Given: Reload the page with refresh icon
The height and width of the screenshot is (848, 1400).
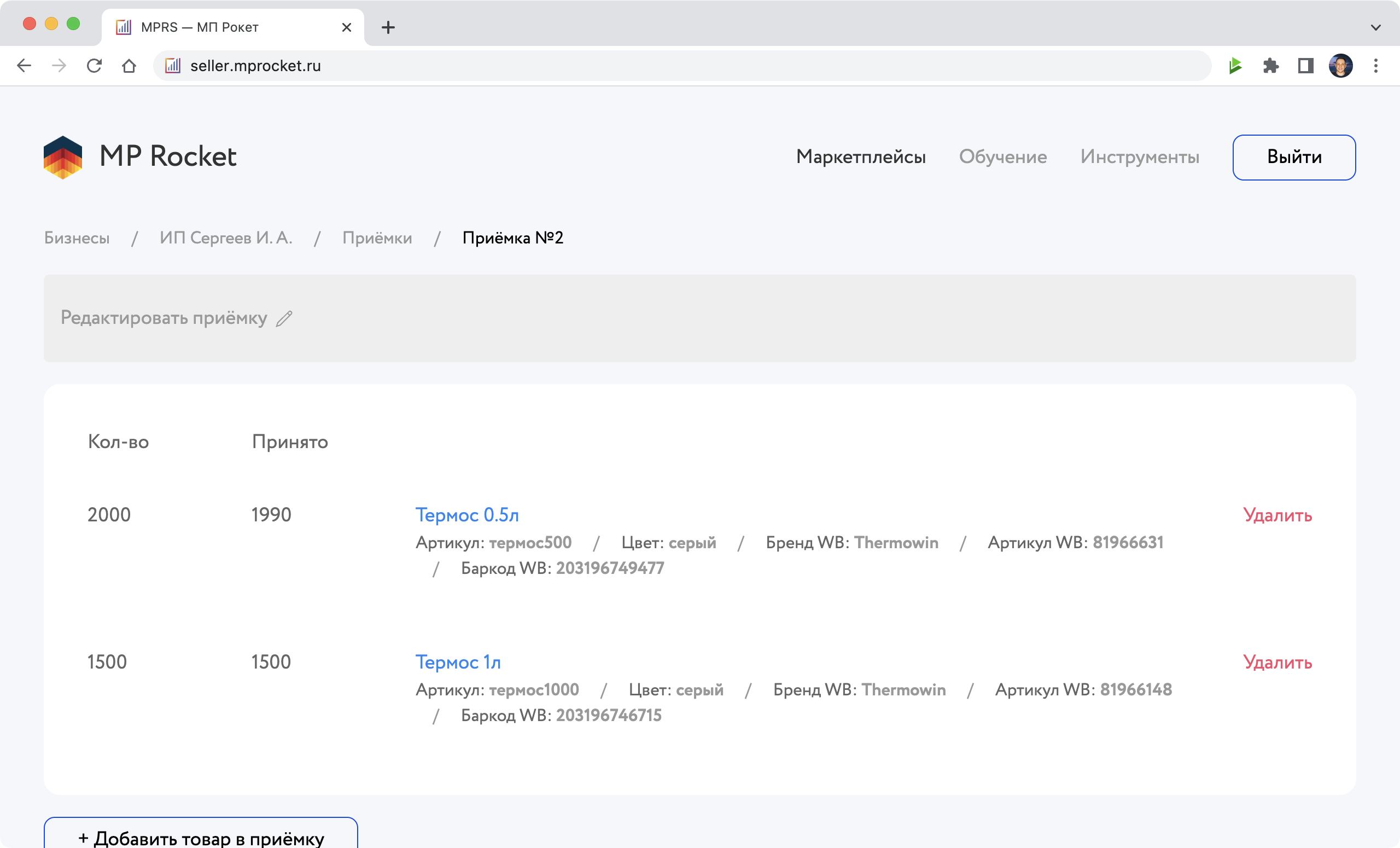Looking at the screenshot, I should tap(94, 66).
